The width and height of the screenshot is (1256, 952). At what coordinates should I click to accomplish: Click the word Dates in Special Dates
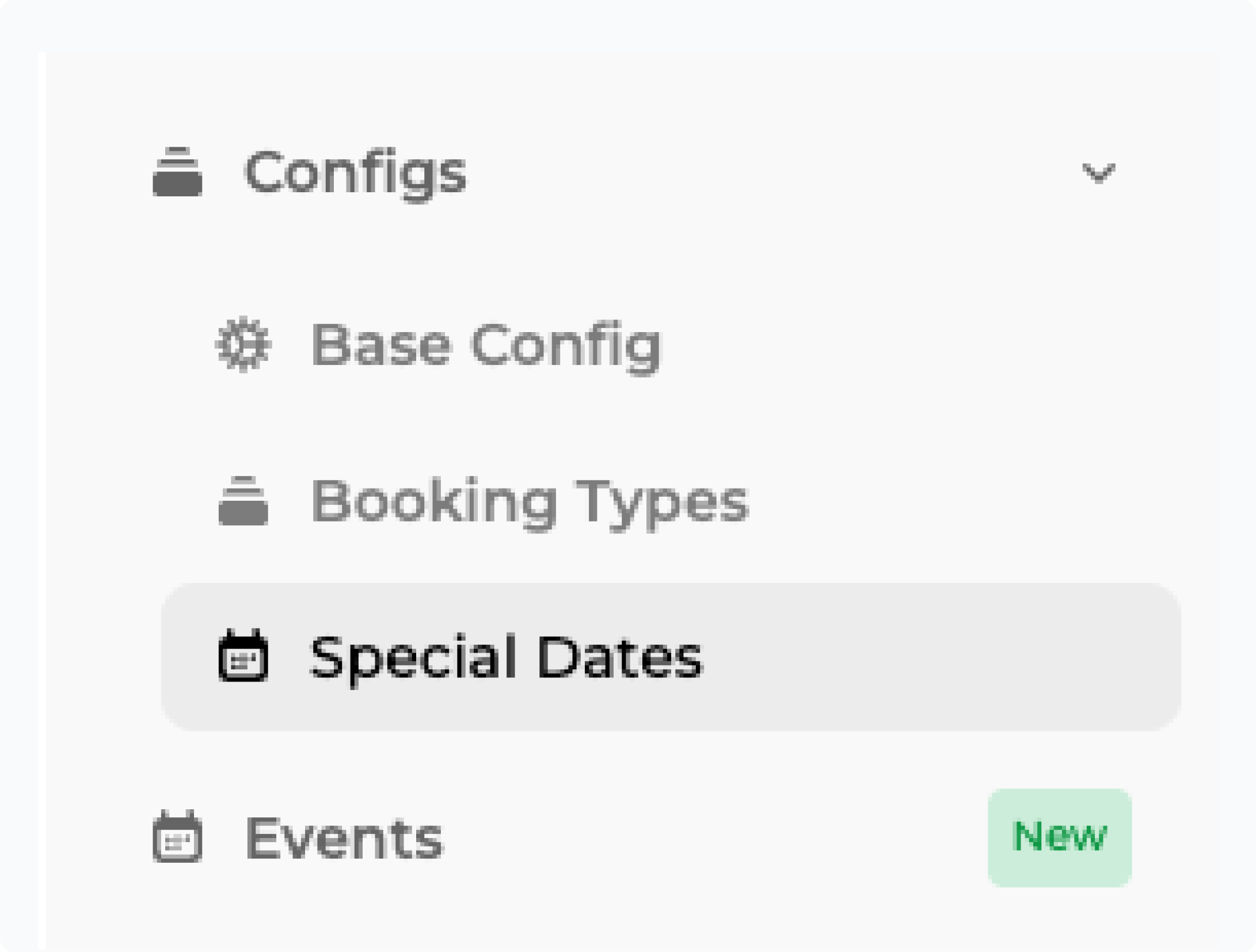[619, 657]
